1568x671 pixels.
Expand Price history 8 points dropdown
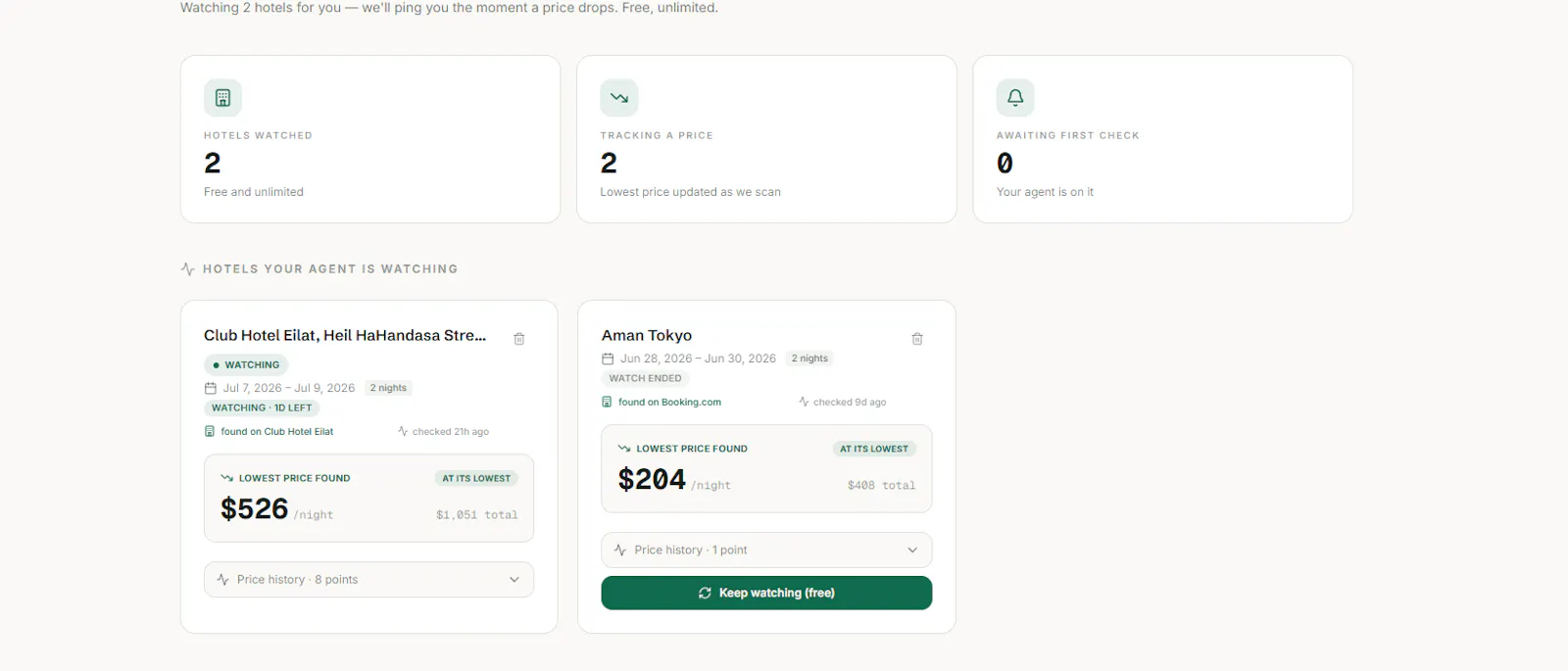click(x=368, y=580)
